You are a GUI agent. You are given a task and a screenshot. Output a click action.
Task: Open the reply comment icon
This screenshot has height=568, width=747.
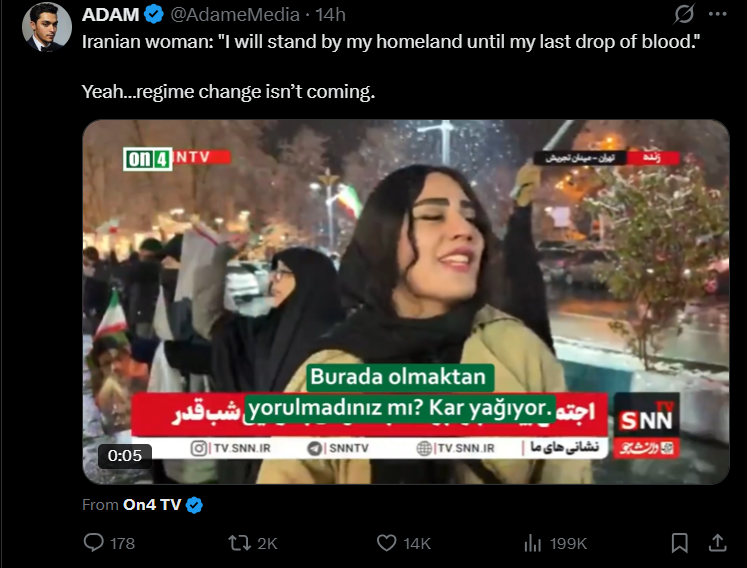pos(94,542)
